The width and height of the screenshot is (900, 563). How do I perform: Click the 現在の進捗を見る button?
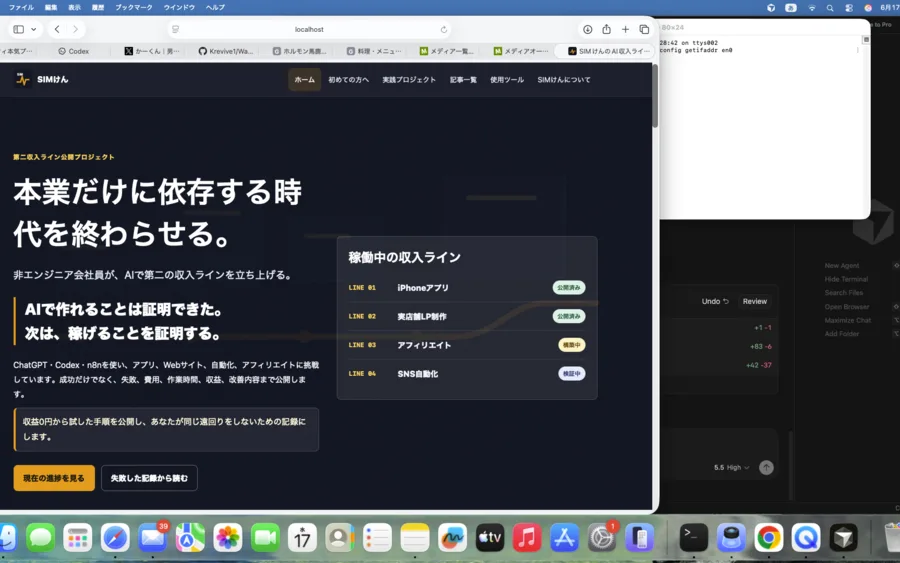54,478
